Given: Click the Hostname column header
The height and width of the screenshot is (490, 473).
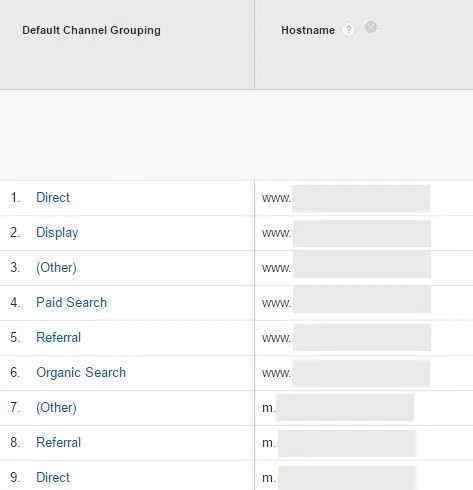Looking at the screenshot, I should tap(308, 30).
